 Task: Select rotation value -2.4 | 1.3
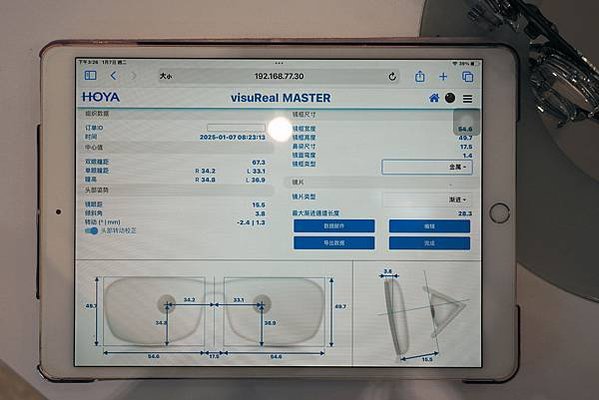tap(251, 222)
